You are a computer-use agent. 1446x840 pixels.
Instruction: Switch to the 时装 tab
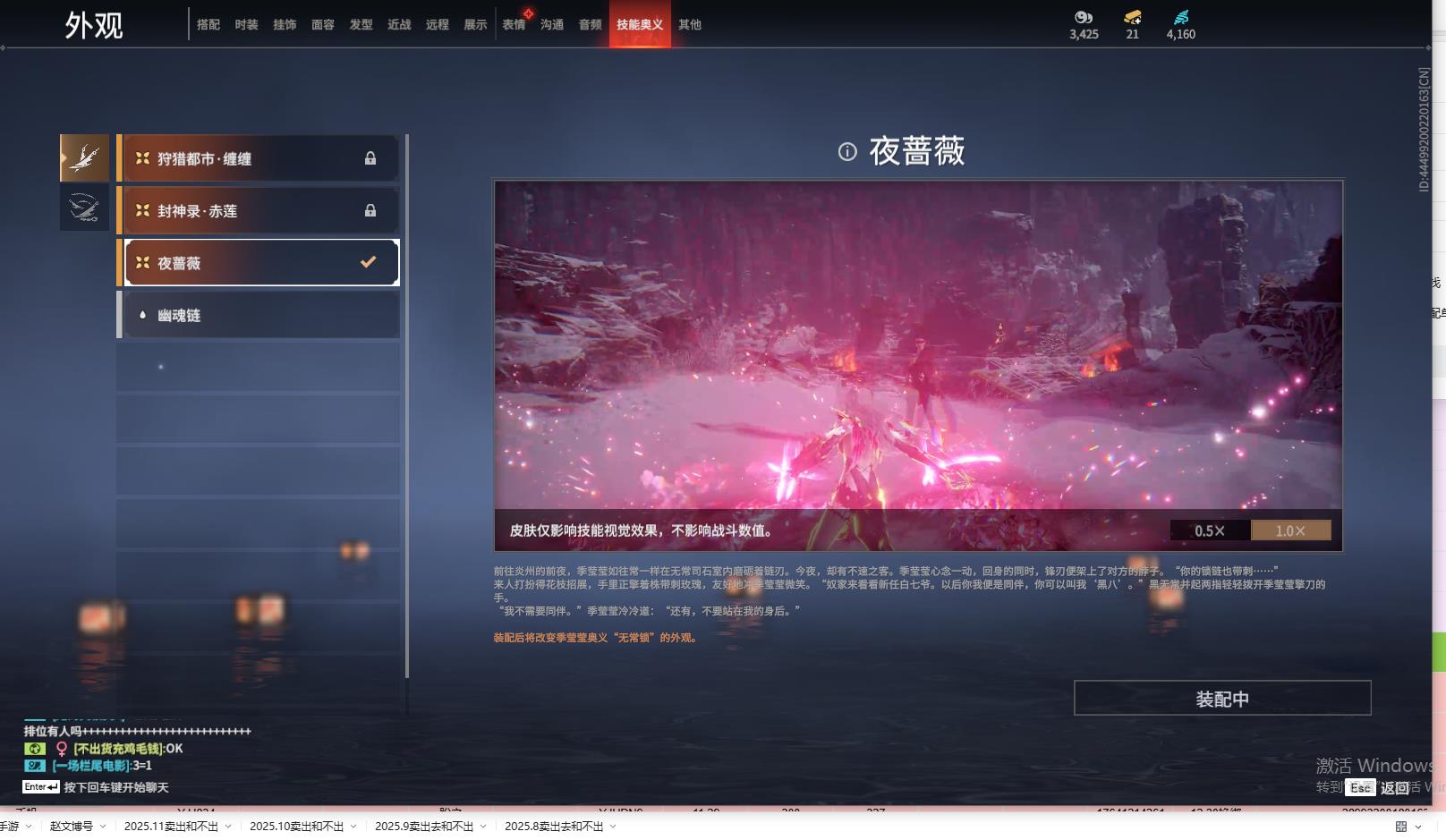coord(247,24)
